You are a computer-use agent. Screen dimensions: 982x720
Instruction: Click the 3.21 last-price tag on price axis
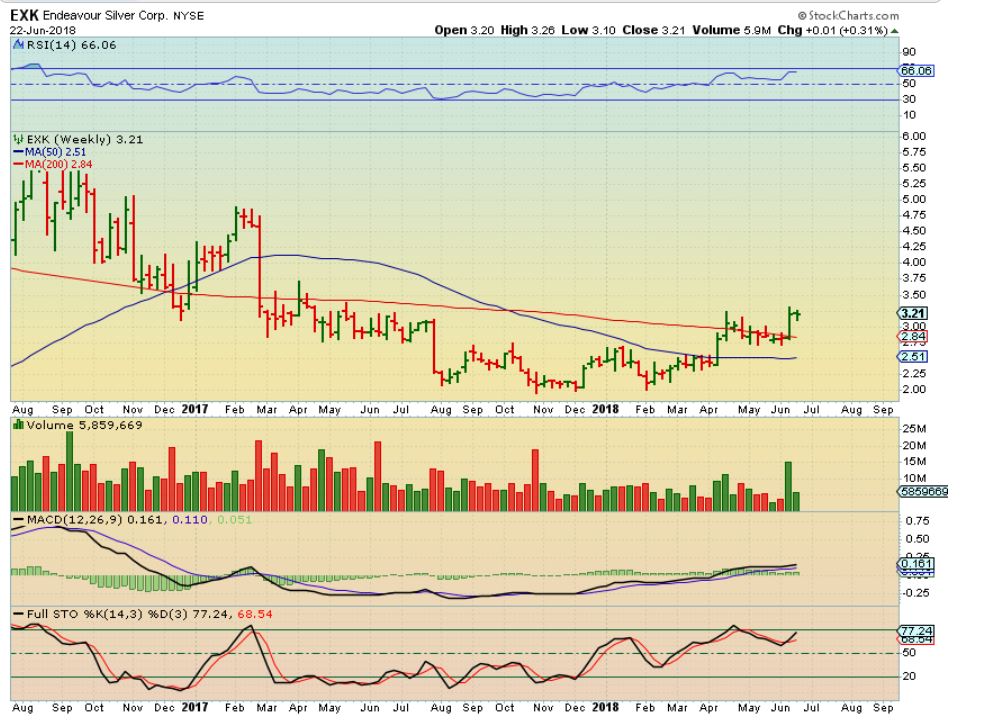tap(913, 313)
